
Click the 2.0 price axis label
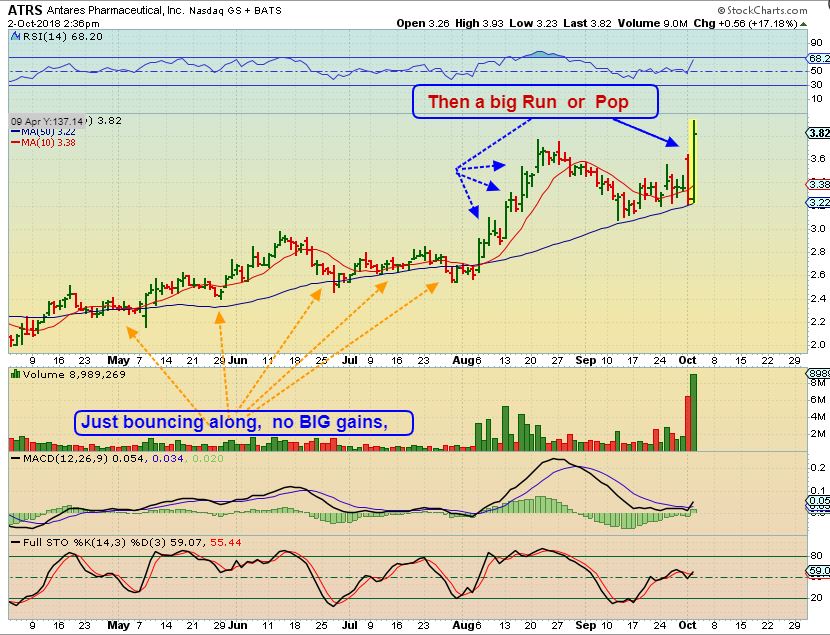(x=818, y=344)
